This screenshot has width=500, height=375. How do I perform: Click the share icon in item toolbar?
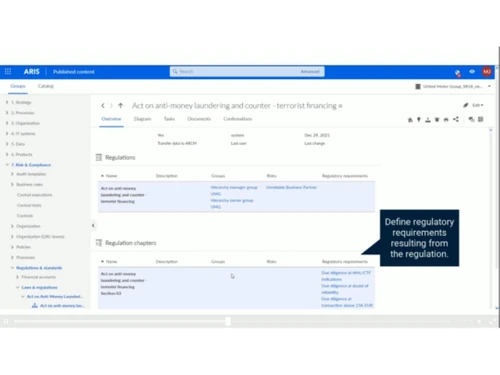pyautogui.click(x=456, y=119)
